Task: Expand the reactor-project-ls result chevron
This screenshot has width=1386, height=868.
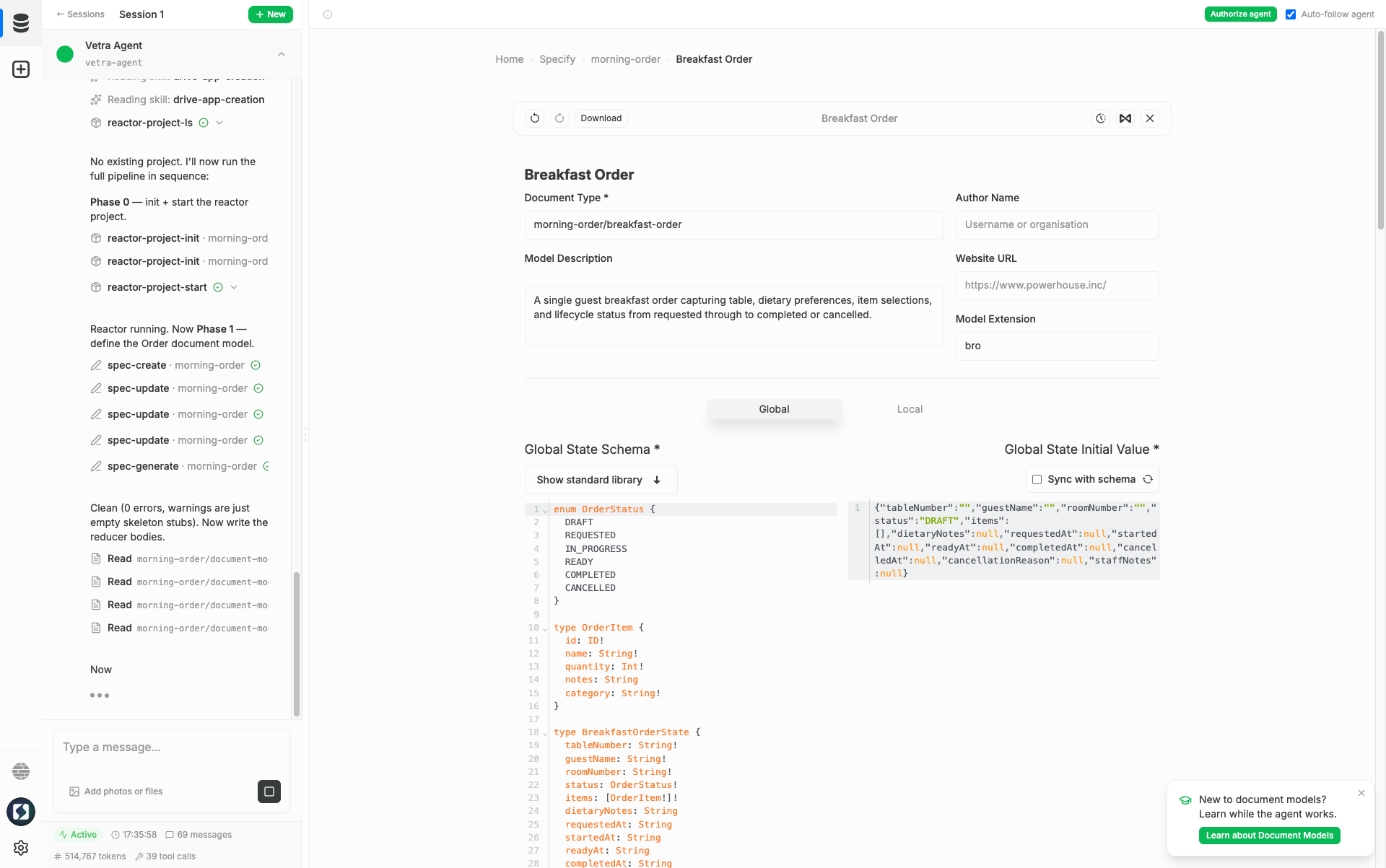Action: click(219, 123)
